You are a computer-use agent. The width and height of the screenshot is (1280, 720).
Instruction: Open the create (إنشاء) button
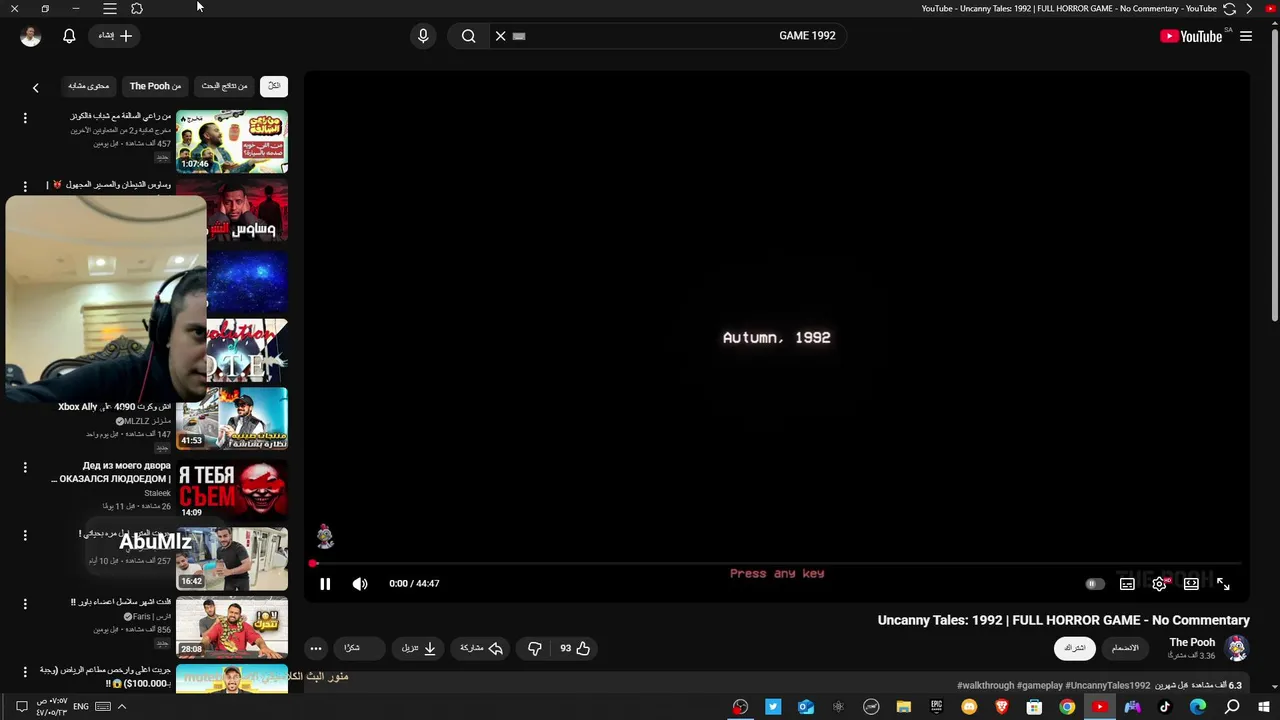(115, 36)
